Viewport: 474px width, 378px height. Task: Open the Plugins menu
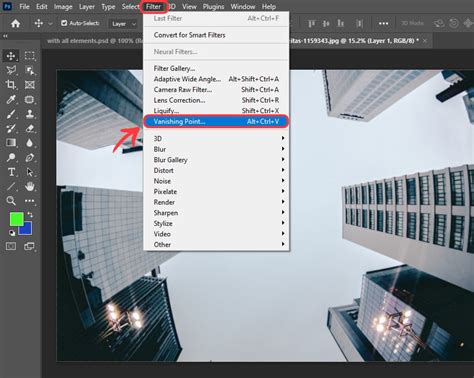pyautogui.click(x=213, y=6)
